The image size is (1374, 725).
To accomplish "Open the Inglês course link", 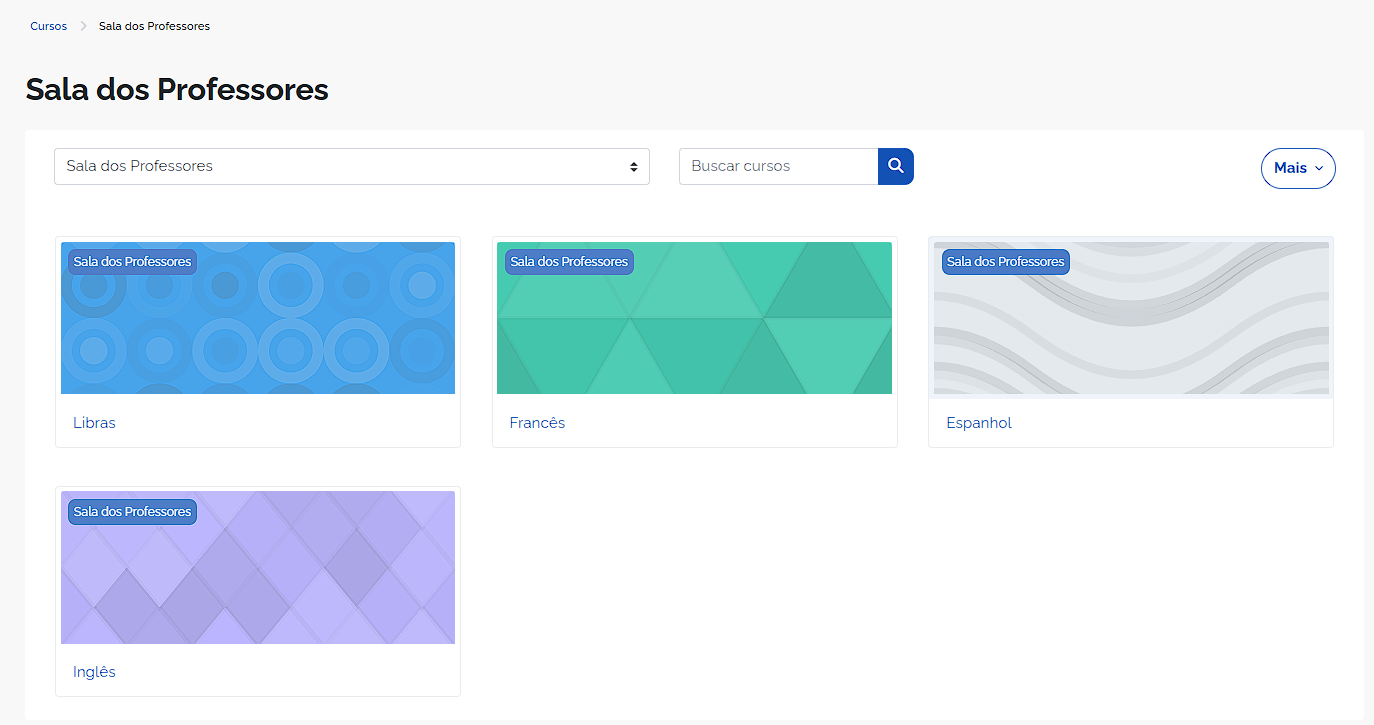I will coord(94,672).
